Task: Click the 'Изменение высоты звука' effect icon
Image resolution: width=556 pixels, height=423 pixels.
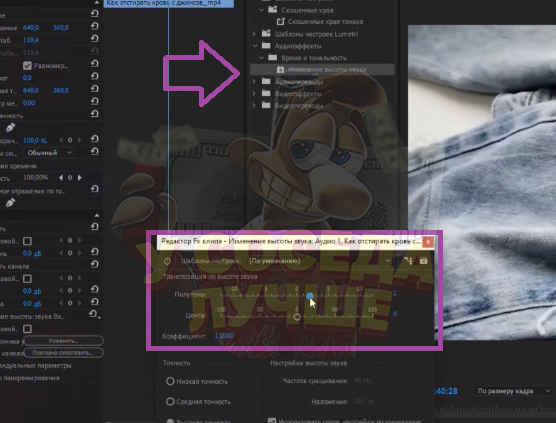Action: pyautogui.click(x=280, y=69)
